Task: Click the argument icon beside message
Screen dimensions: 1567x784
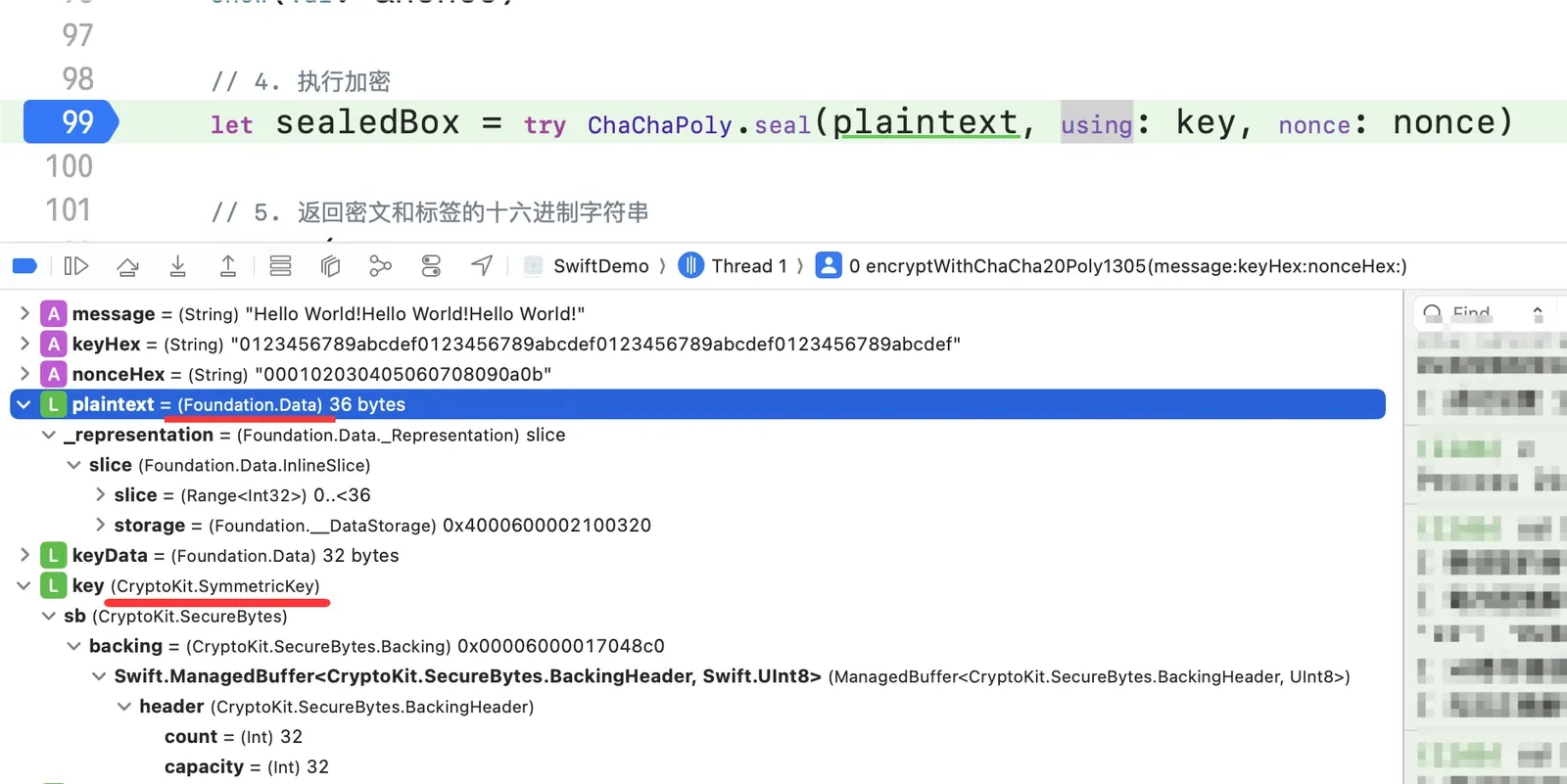Action: 53,313
